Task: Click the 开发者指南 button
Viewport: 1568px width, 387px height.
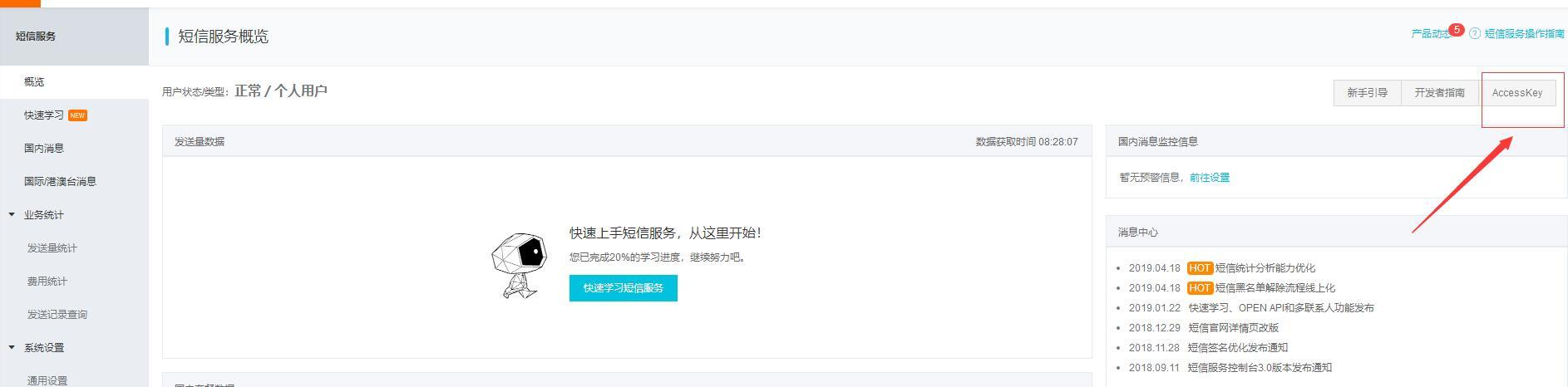Action: click(1440, 93)
